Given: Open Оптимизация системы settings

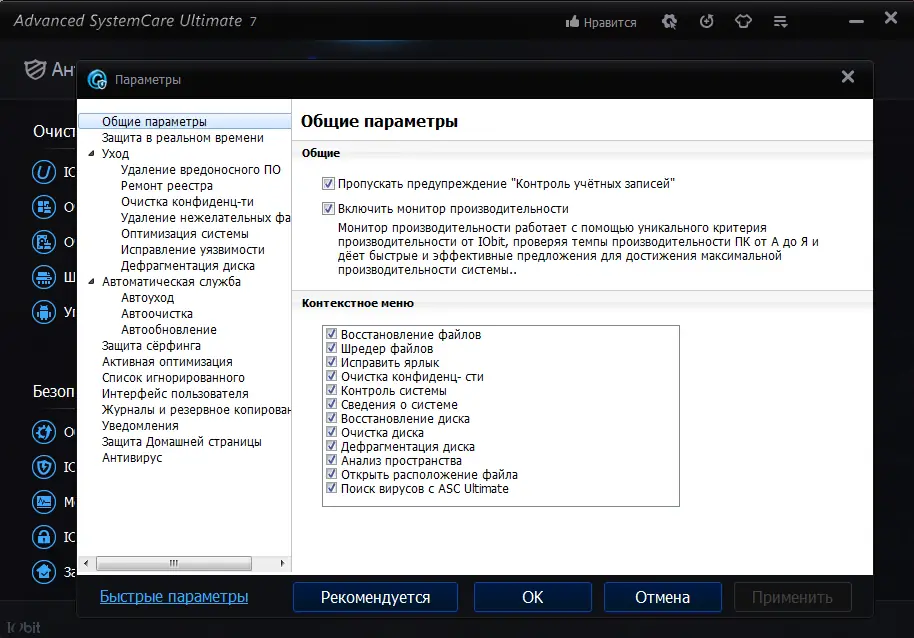Looking at the screenshot, I should (185, 234).
